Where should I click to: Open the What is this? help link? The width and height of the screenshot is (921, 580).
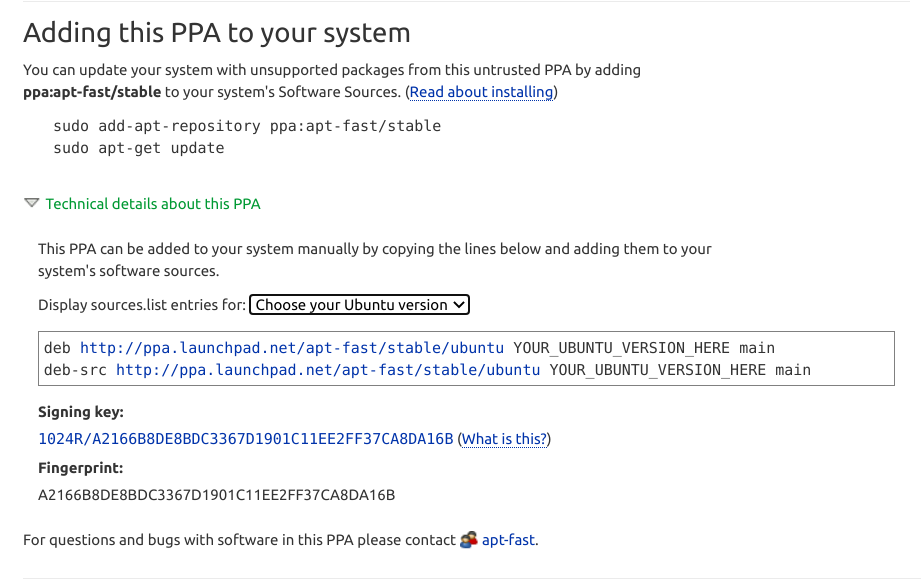click(504, 439)
